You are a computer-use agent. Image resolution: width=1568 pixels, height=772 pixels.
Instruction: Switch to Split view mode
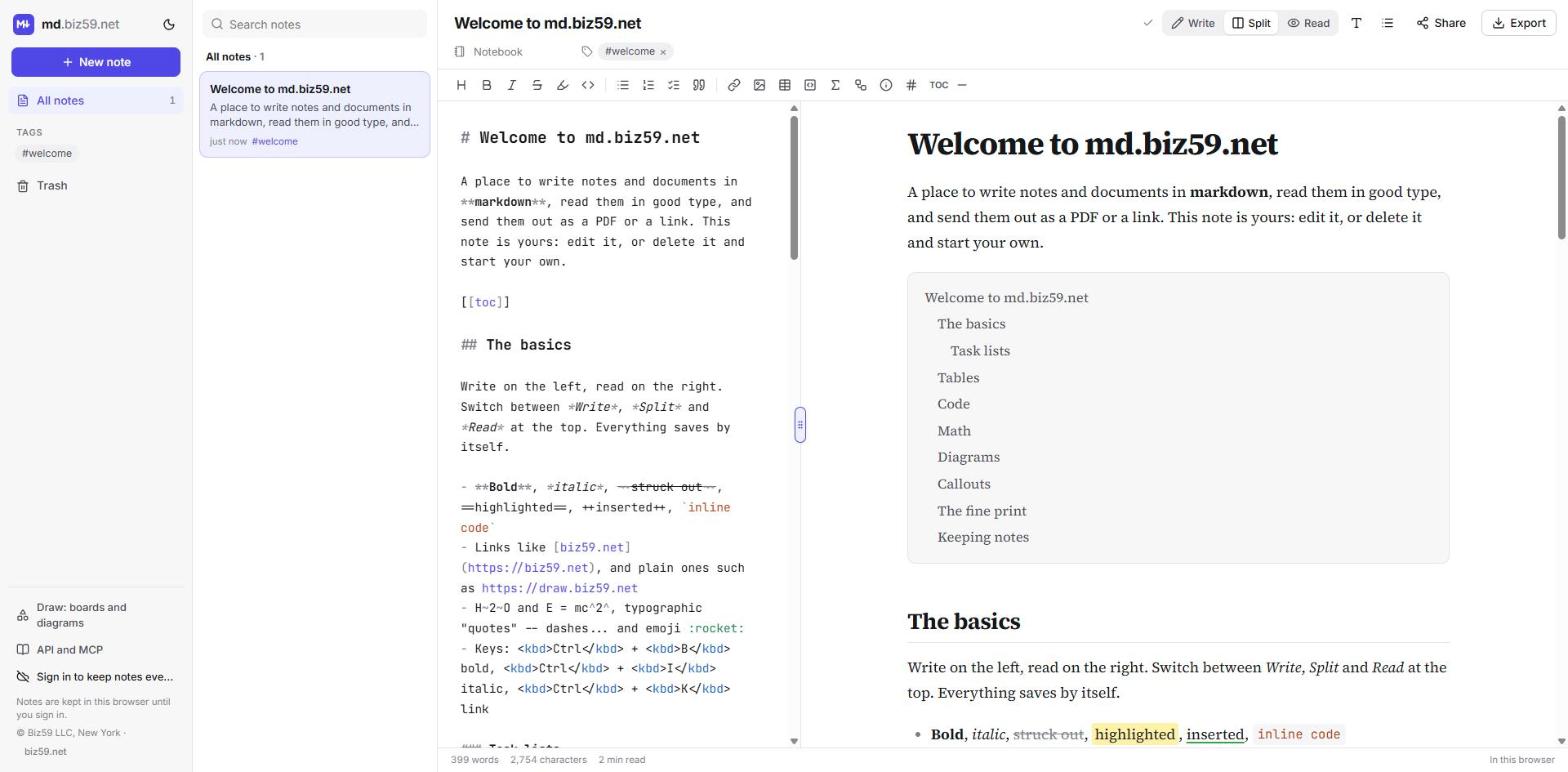[x=1251, y=23]
